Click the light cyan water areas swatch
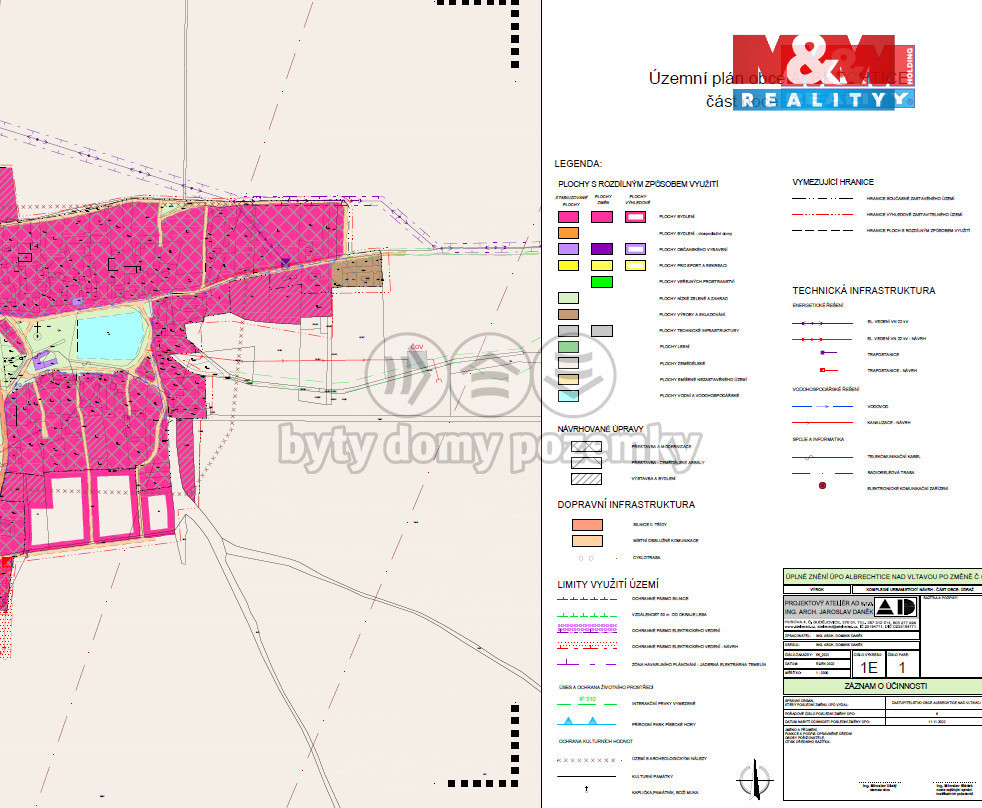 (568, 395)
